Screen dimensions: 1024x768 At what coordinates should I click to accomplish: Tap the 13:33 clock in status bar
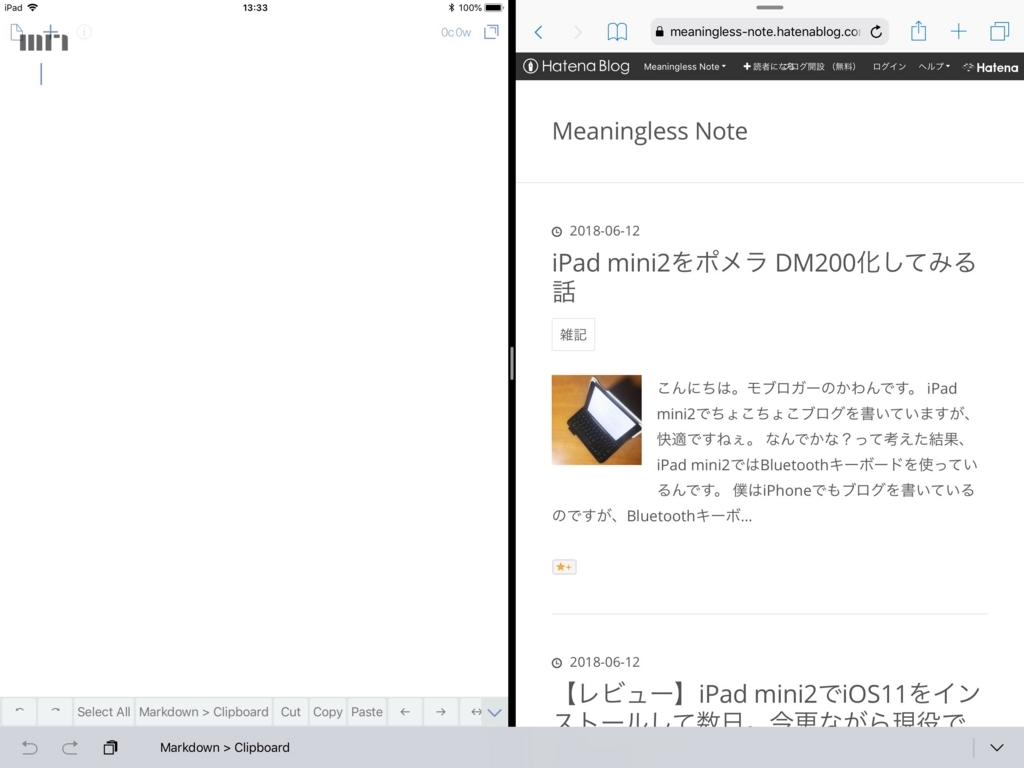(x=255, y=8)
